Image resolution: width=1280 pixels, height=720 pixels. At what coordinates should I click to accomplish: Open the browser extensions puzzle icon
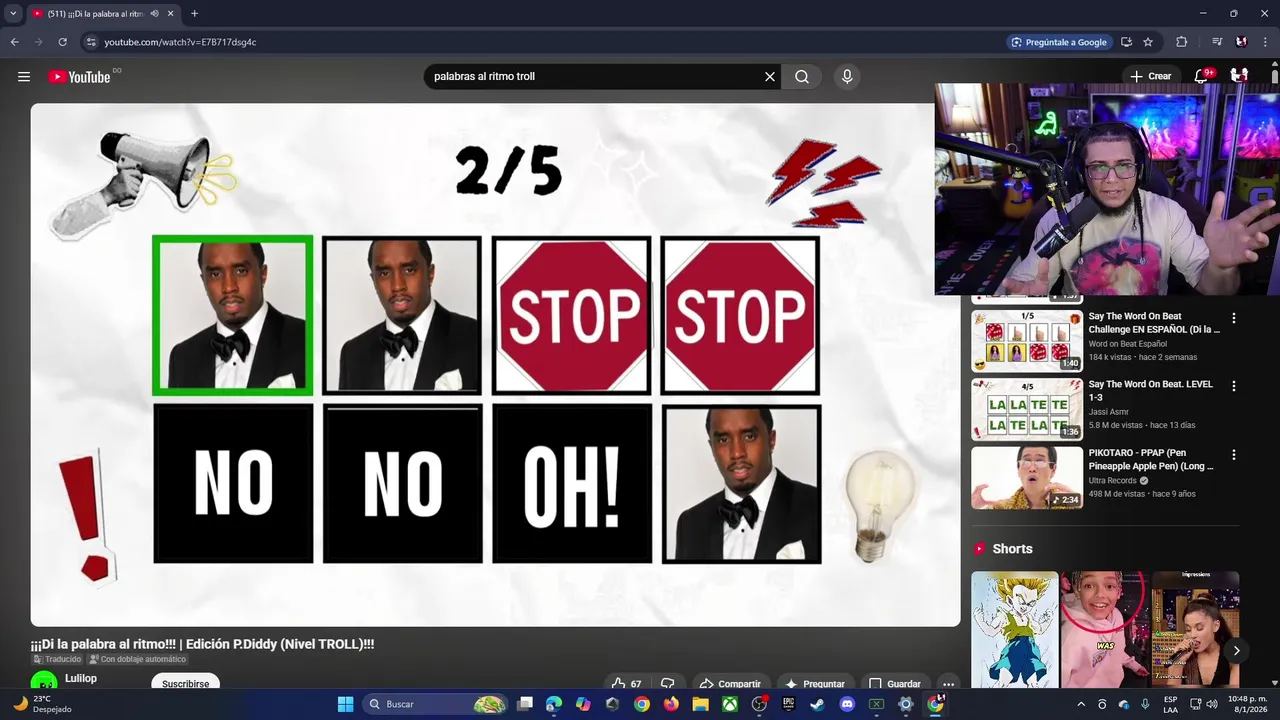pos(1181,42)
